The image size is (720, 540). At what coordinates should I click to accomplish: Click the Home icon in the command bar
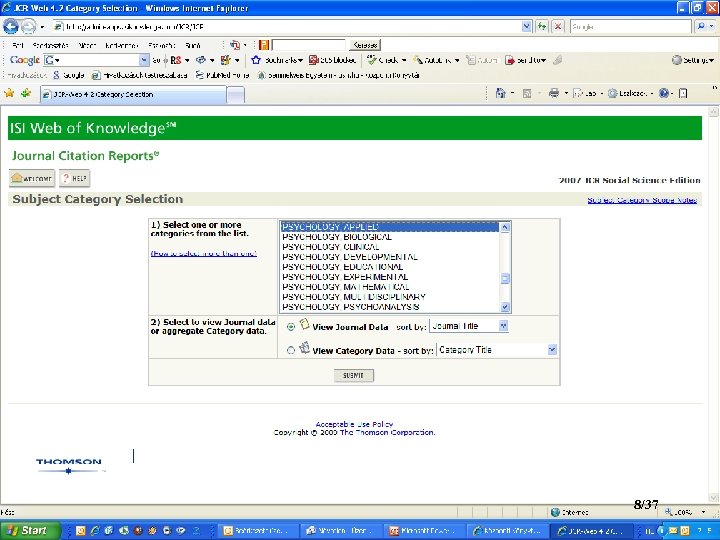[500, 93]
